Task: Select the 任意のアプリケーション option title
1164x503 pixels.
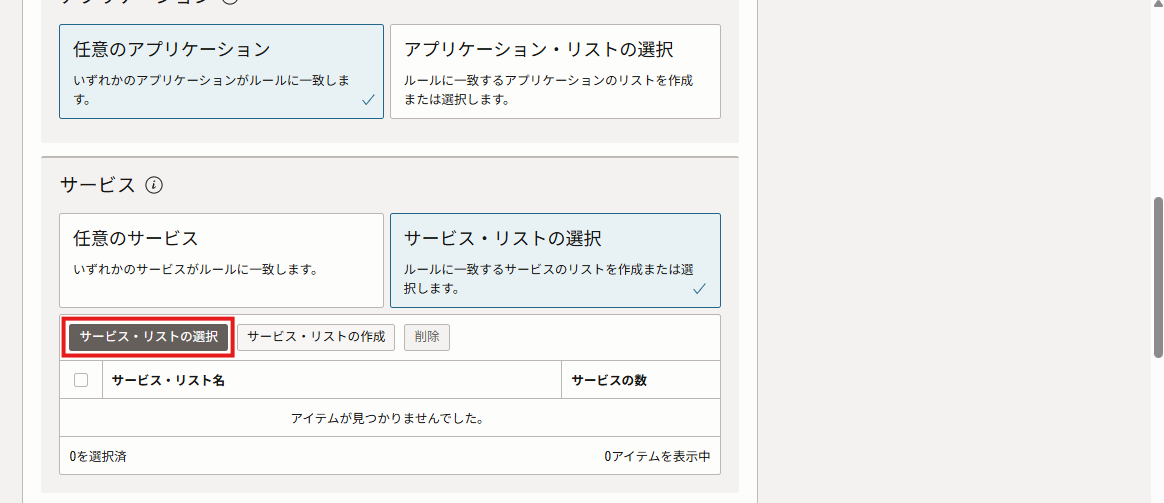Action: point(172,49)
